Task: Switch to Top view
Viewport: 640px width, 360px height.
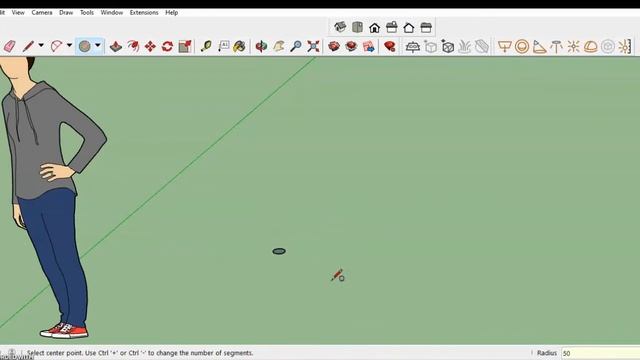Action: (x=357, y=27)
